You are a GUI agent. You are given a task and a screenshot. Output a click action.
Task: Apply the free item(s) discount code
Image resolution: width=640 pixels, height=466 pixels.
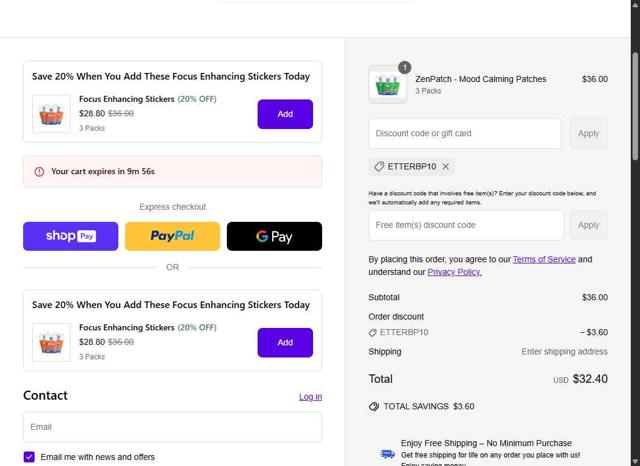(589, 225)
